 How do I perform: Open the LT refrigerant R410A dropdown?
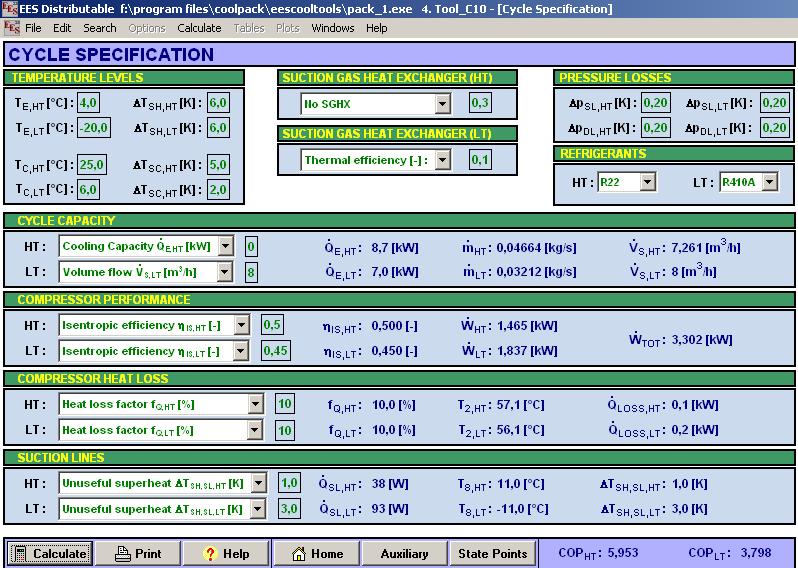click(770, 182)
